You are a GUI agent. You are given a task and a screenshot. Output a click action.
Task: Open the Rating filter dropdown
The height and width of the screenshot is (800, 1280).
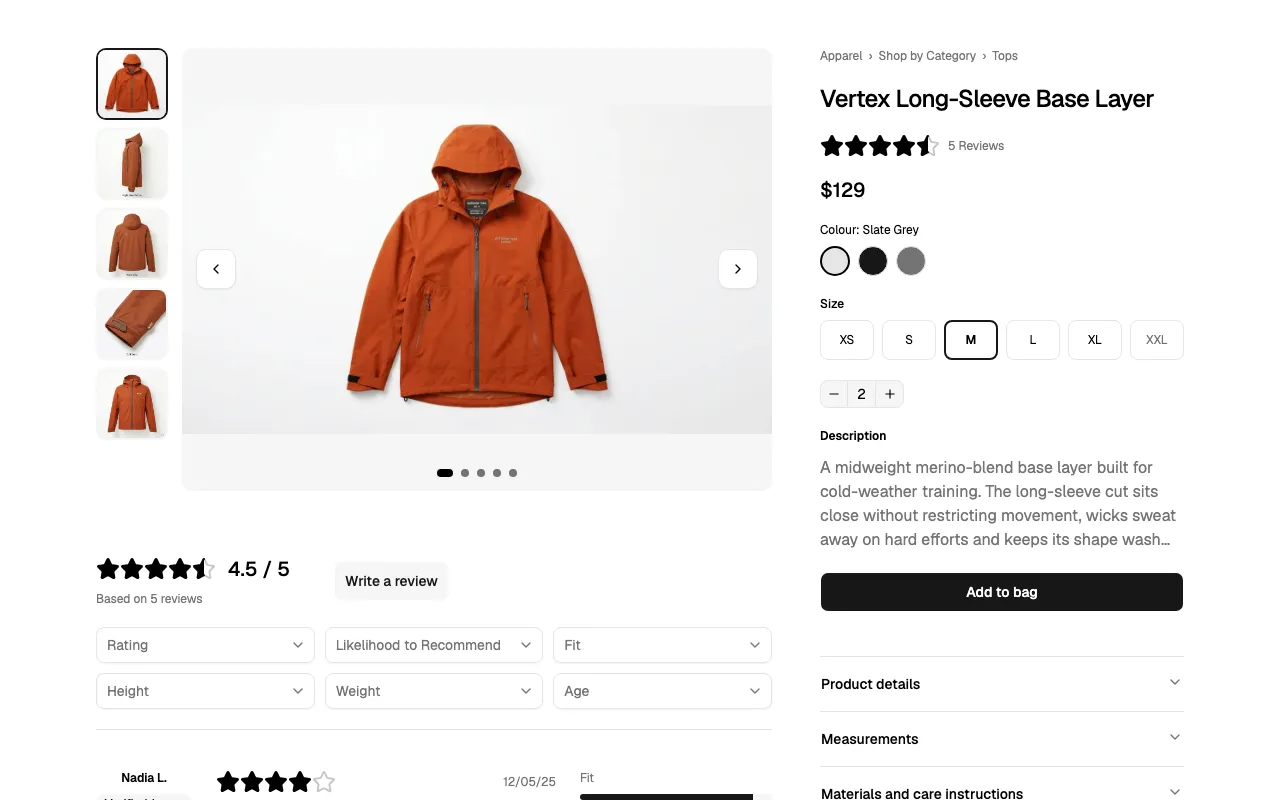pyautogui.click(x=205, y=645)
